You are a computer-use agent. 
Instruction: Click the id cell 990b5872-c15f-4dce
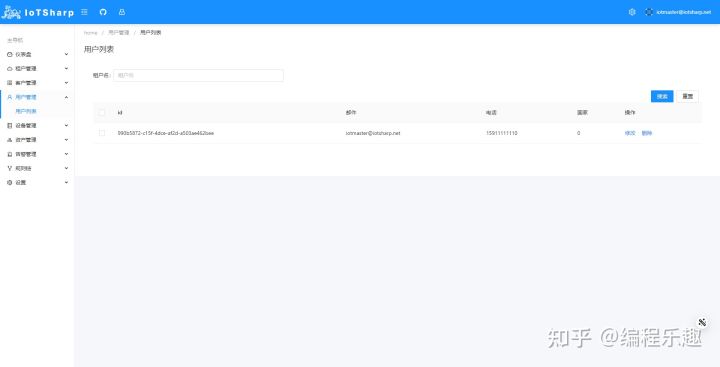(x=166, y=133)
